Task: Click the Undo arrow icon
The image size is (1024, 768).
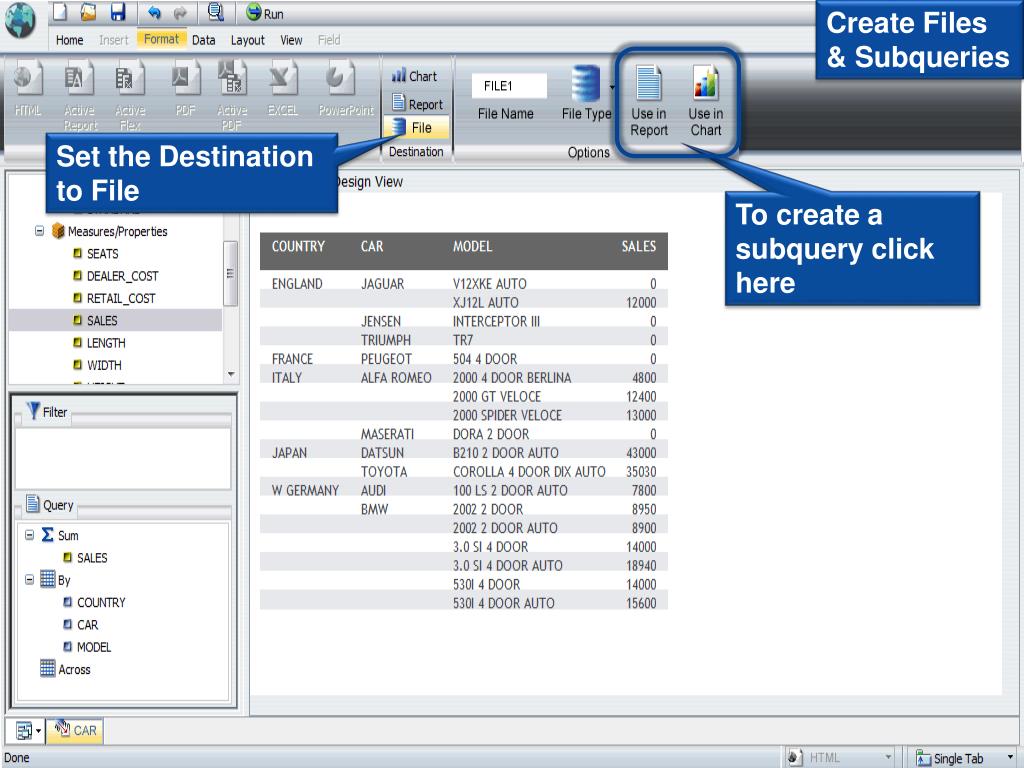Action: pyautogui.click(x=154, y=13)
